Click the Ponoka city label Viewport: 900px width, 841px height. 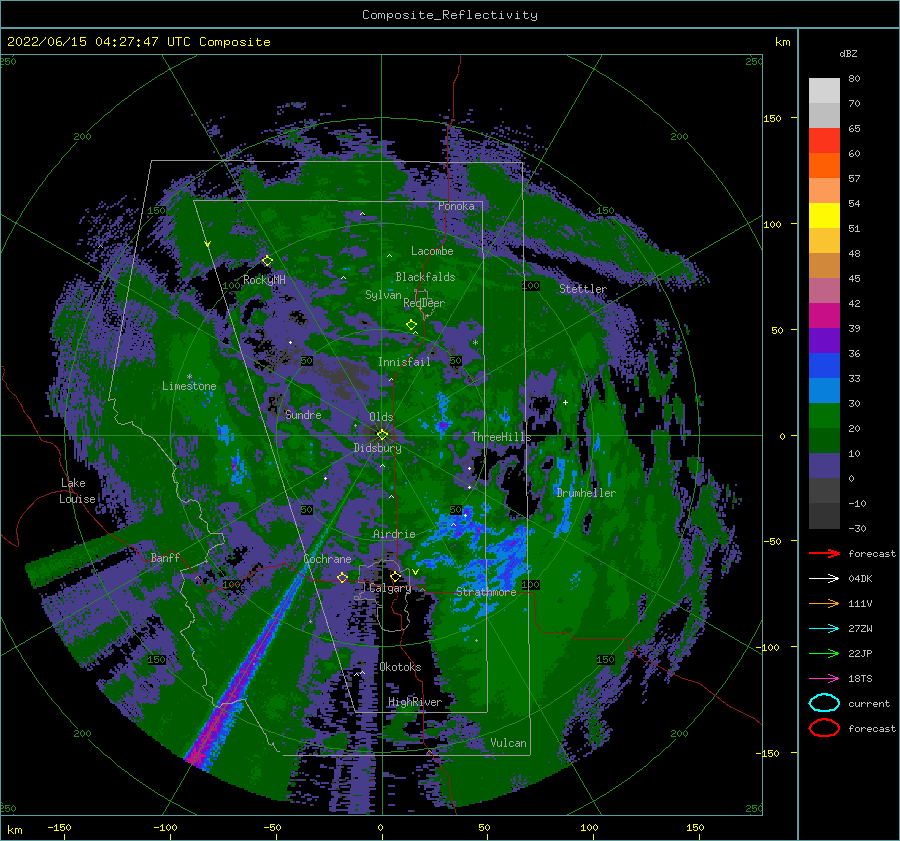[x=456, y=206]
